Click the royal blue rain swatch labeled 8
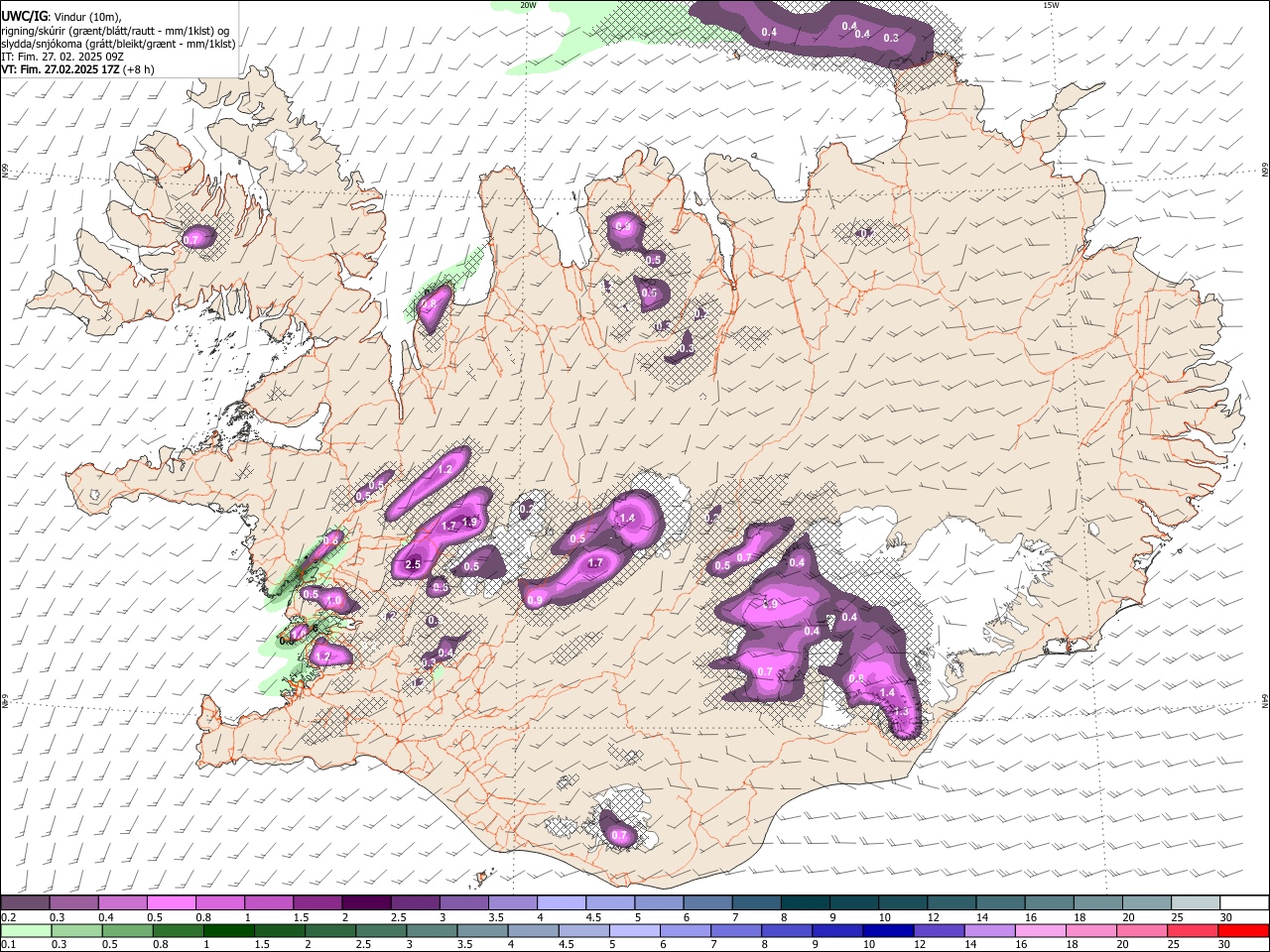The image size is (1270, 952). click(x=787, y=931)
